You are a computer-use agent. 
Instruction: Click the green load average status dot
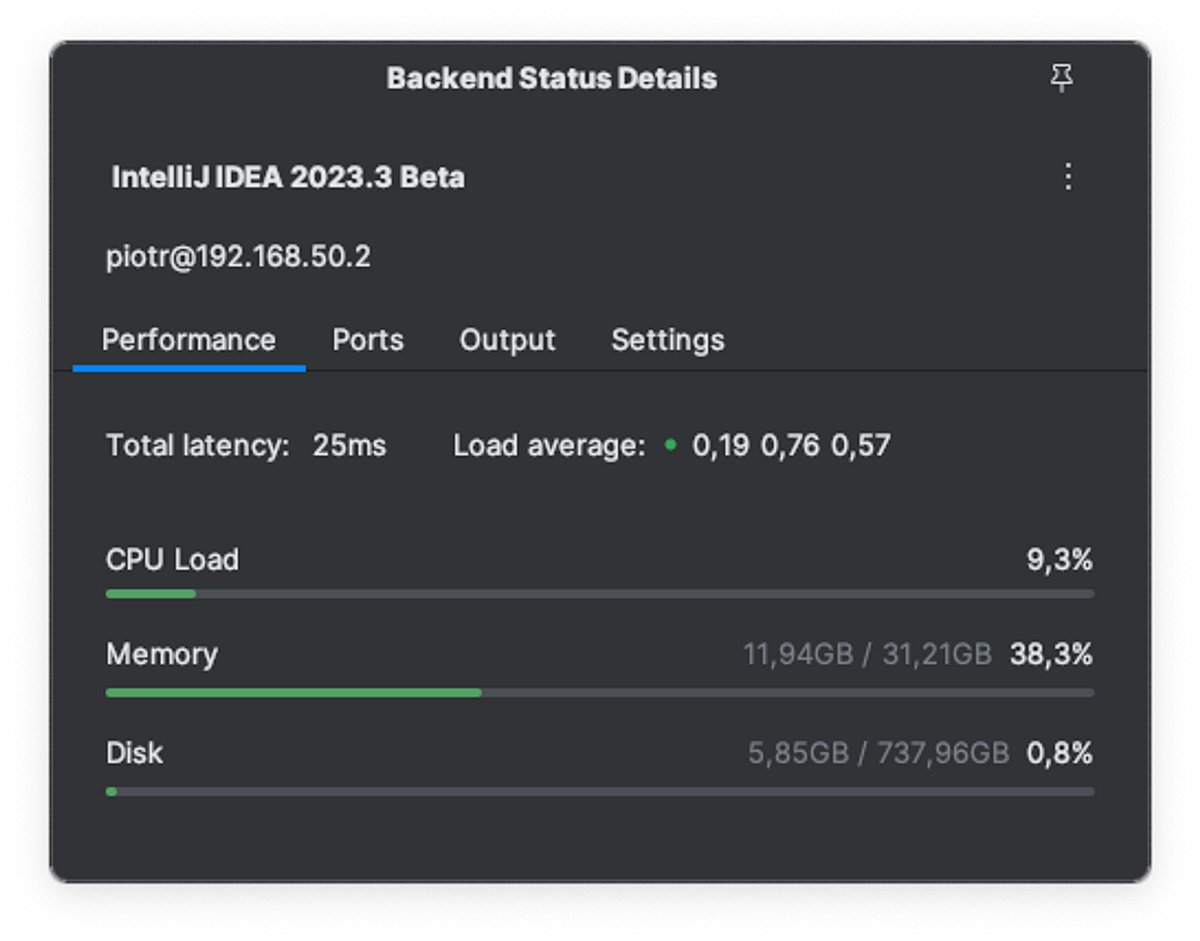coord(670,444)
